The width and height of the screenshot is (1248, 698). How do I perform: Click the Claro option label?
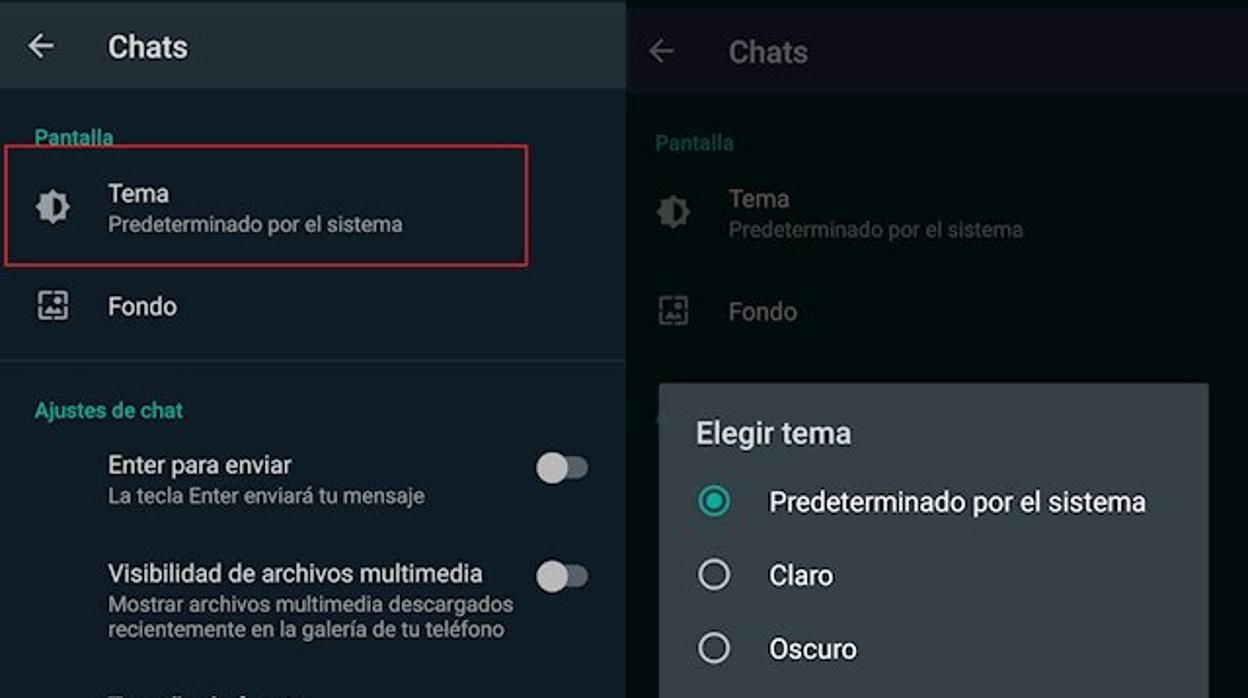coord(801,576)
